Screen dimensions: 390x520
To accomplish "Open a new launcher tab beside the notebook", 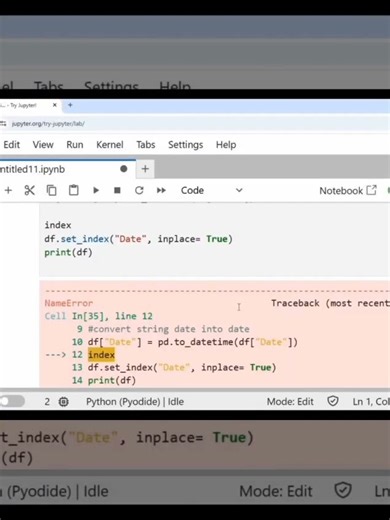I will pos(145,169).
